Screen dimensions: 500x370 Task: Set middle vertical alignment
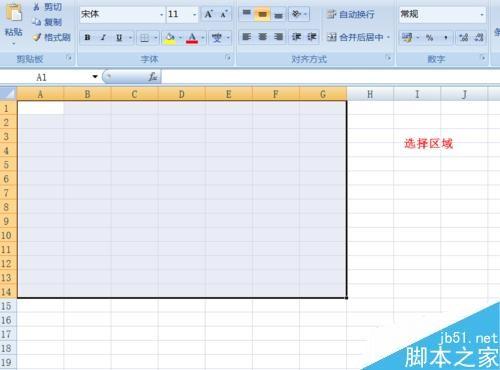pos(262,14)
